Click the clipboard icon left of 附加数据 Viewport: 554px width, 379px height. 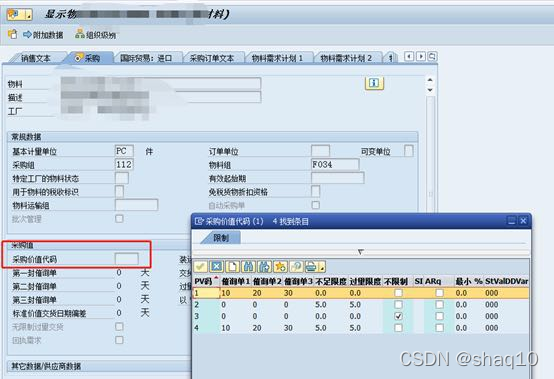pos(12,34)
